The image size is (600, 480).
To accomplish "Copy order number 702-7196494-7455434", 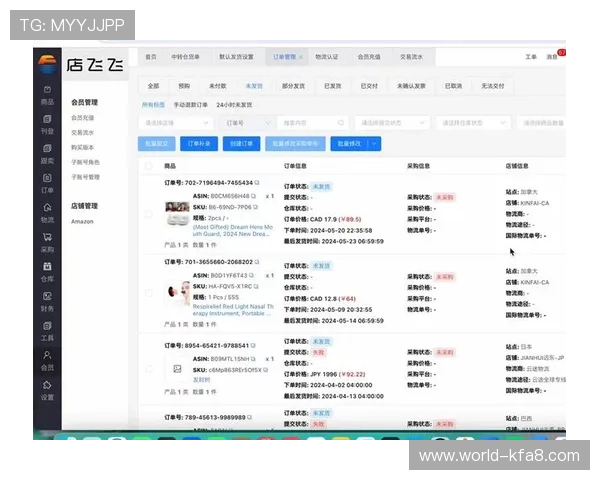I will (257, 183).
